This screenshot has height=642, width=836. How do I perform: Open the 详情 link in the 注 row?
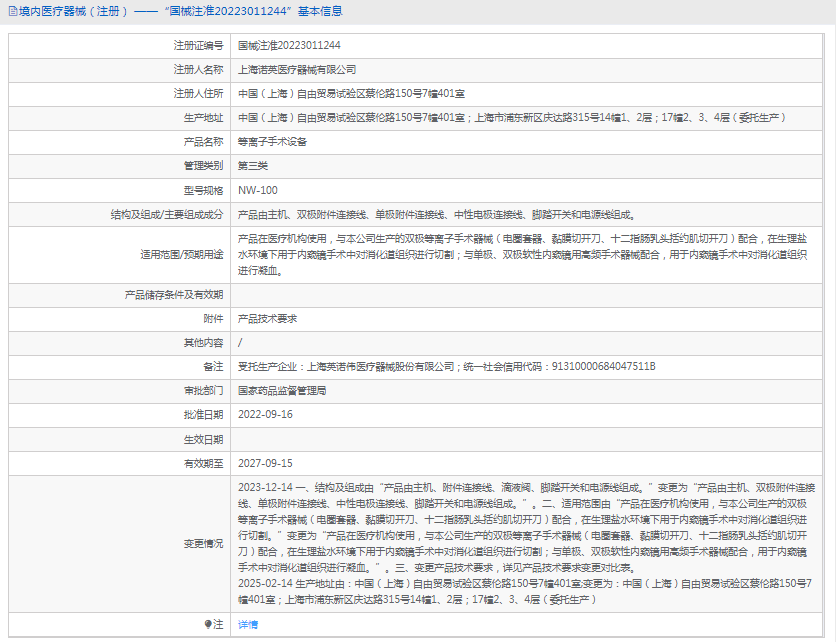[248, 624]
